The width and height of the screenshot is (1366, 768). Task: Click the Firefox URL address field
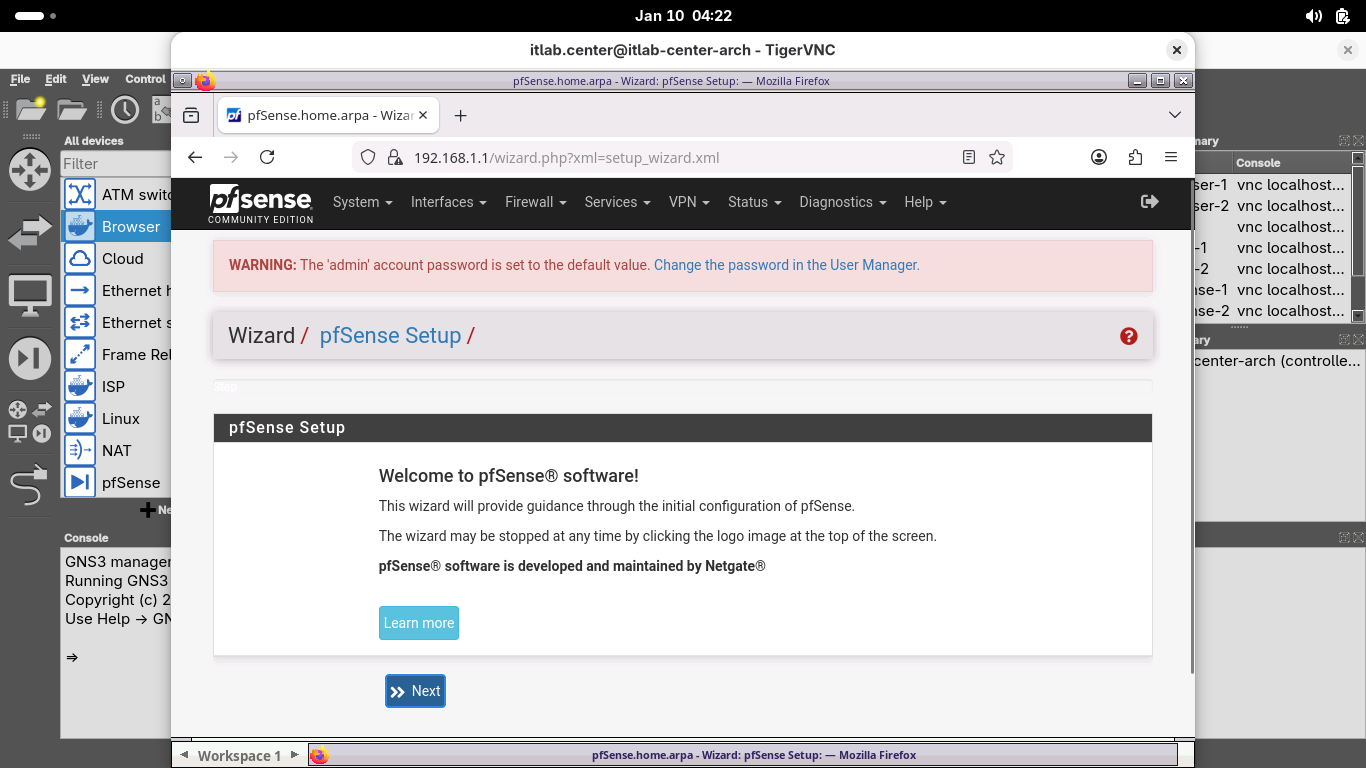660,157
